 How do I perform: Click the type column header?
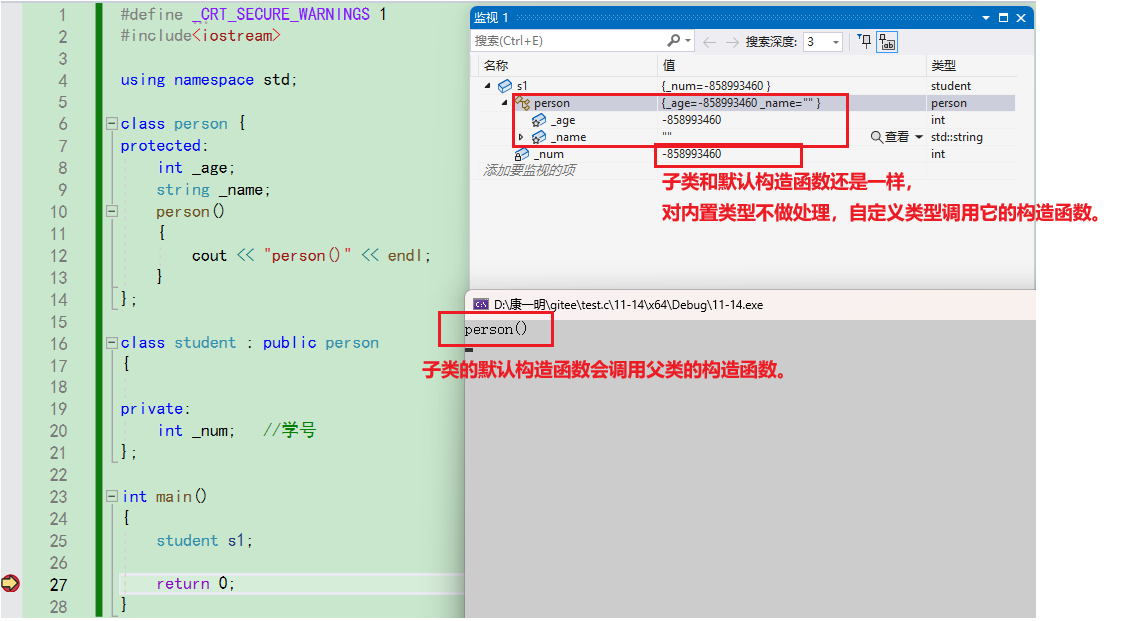pyautogui.click(x=943, y=66)
